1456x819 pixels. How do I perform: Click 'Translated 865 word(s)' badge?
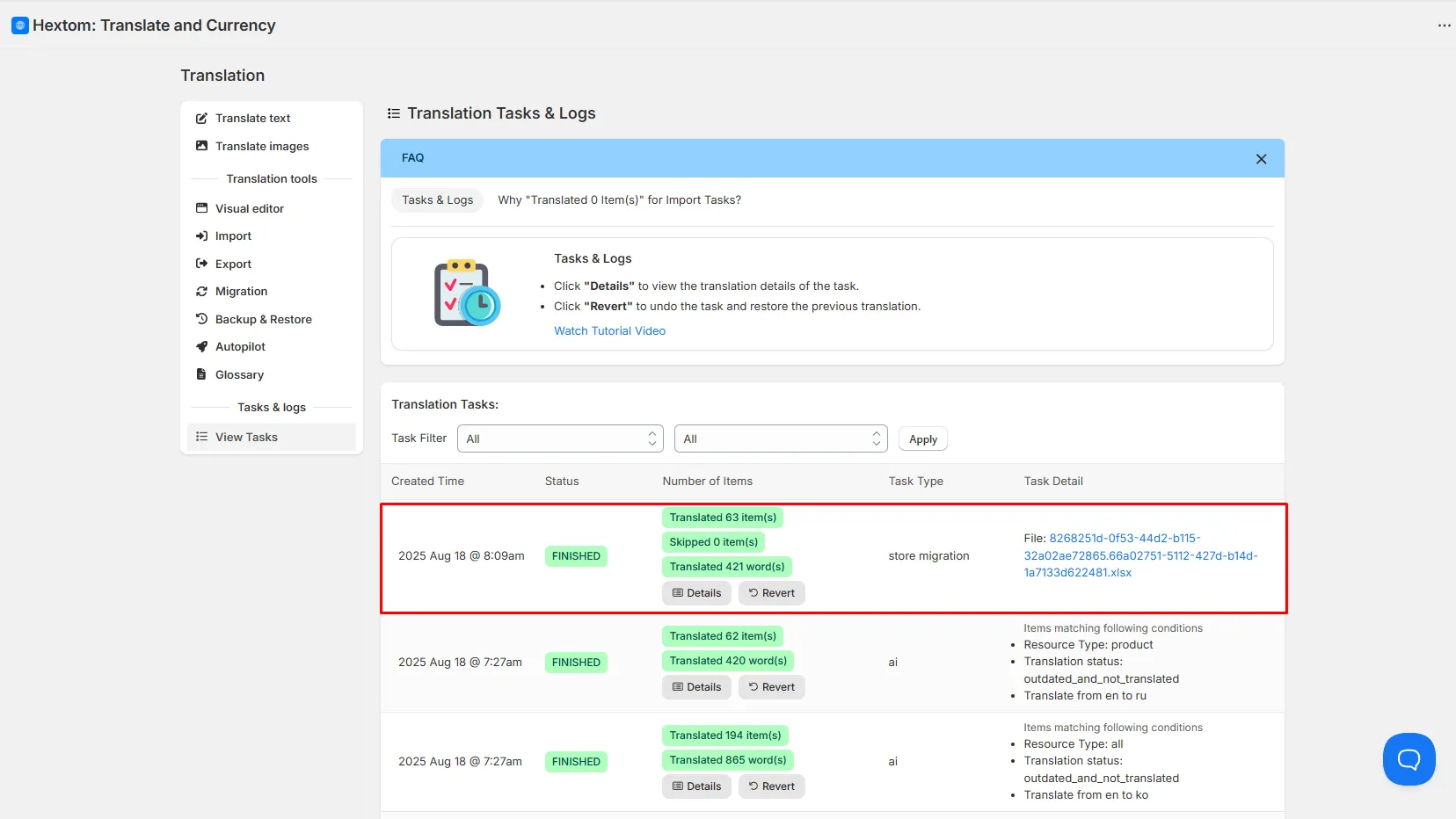[728, 760]
